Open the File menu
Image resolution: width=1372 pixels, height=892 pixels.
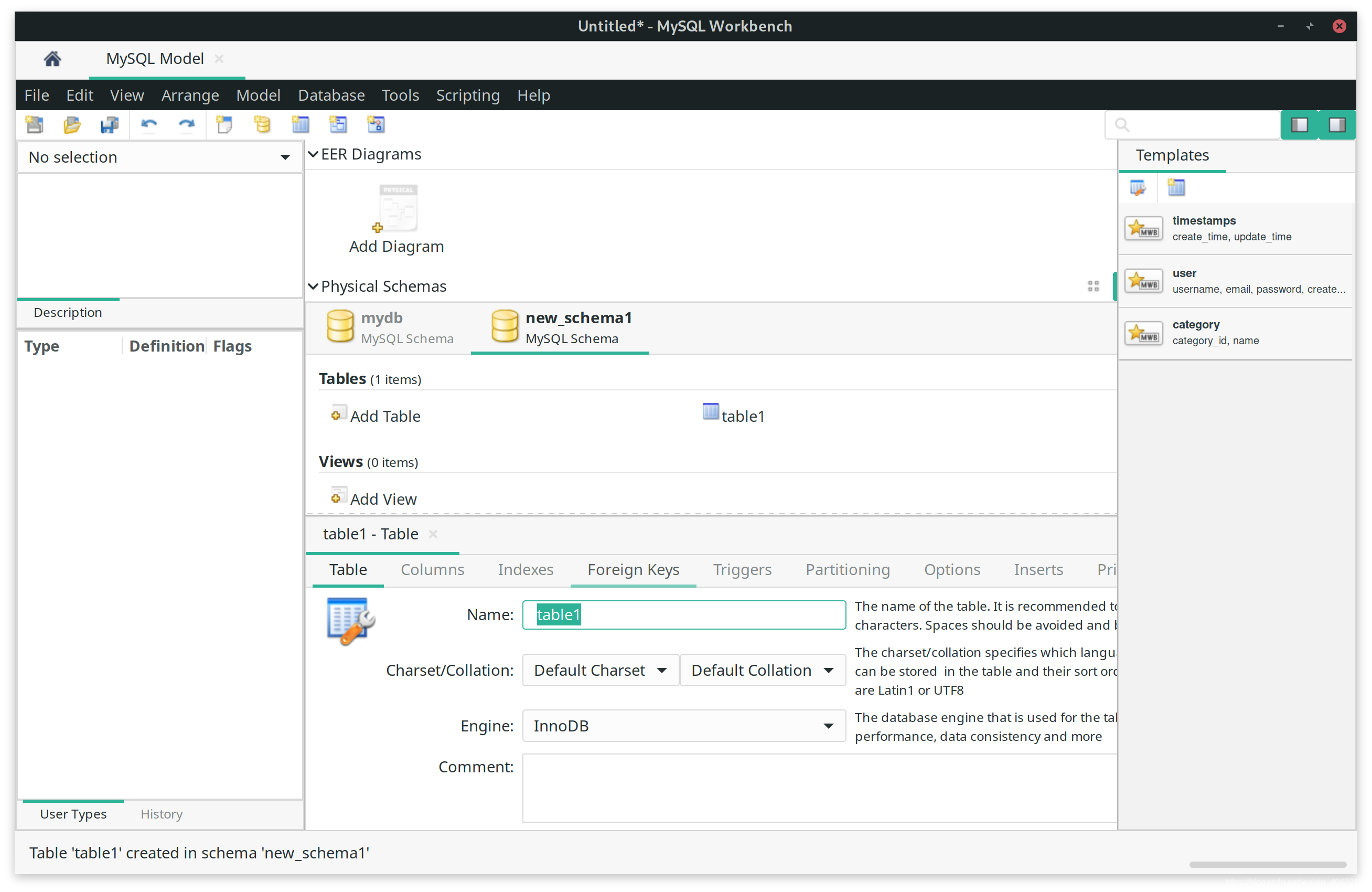click(37, 95)
